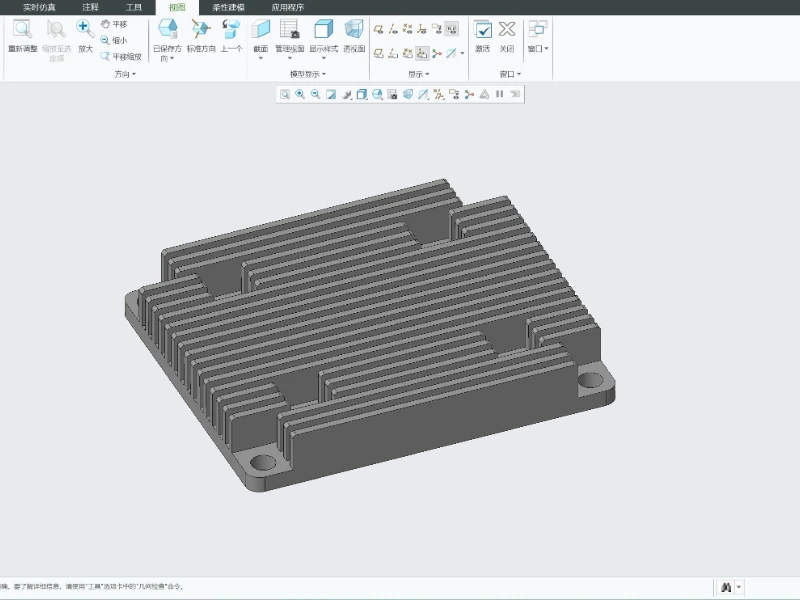Viewport: 800px width, 600px height.
Task: Select the 平移 (Pan) tool
Action: tap(114, 24)
